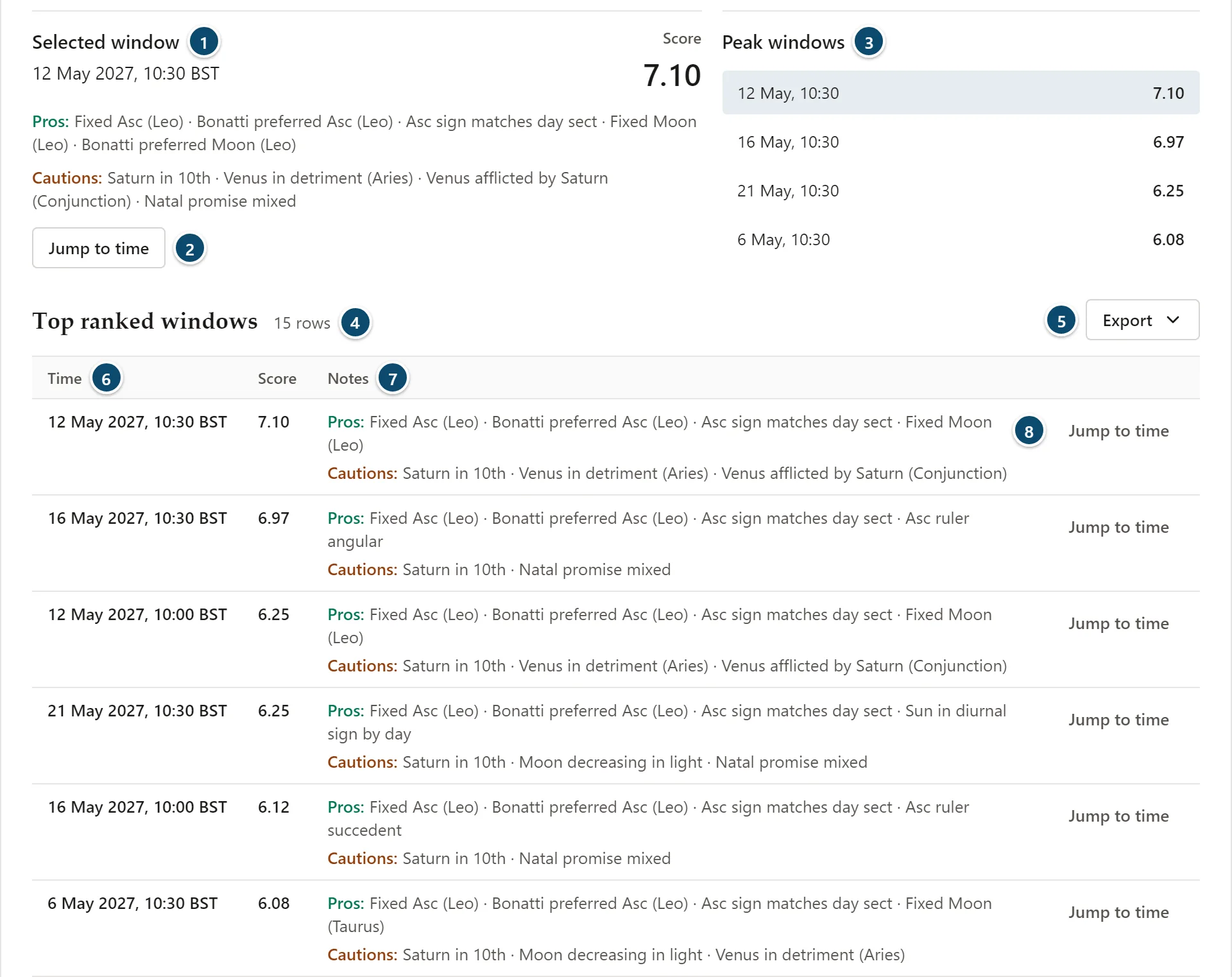This screenshot has width=1232, height=977.
Task: Click the Pros note mentioning 'Fixed Moon (Taurus)'
Action: (x=660, y=915)
